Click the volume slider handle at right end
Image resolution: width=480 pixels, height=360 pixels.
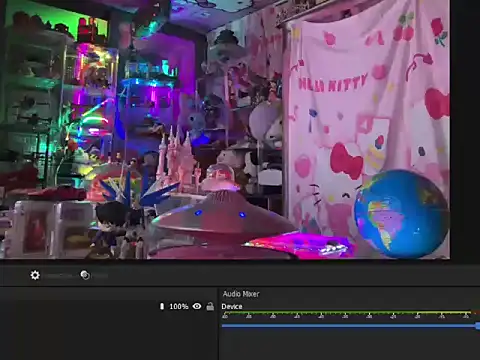pyautogui.click(x=478, y=326)
